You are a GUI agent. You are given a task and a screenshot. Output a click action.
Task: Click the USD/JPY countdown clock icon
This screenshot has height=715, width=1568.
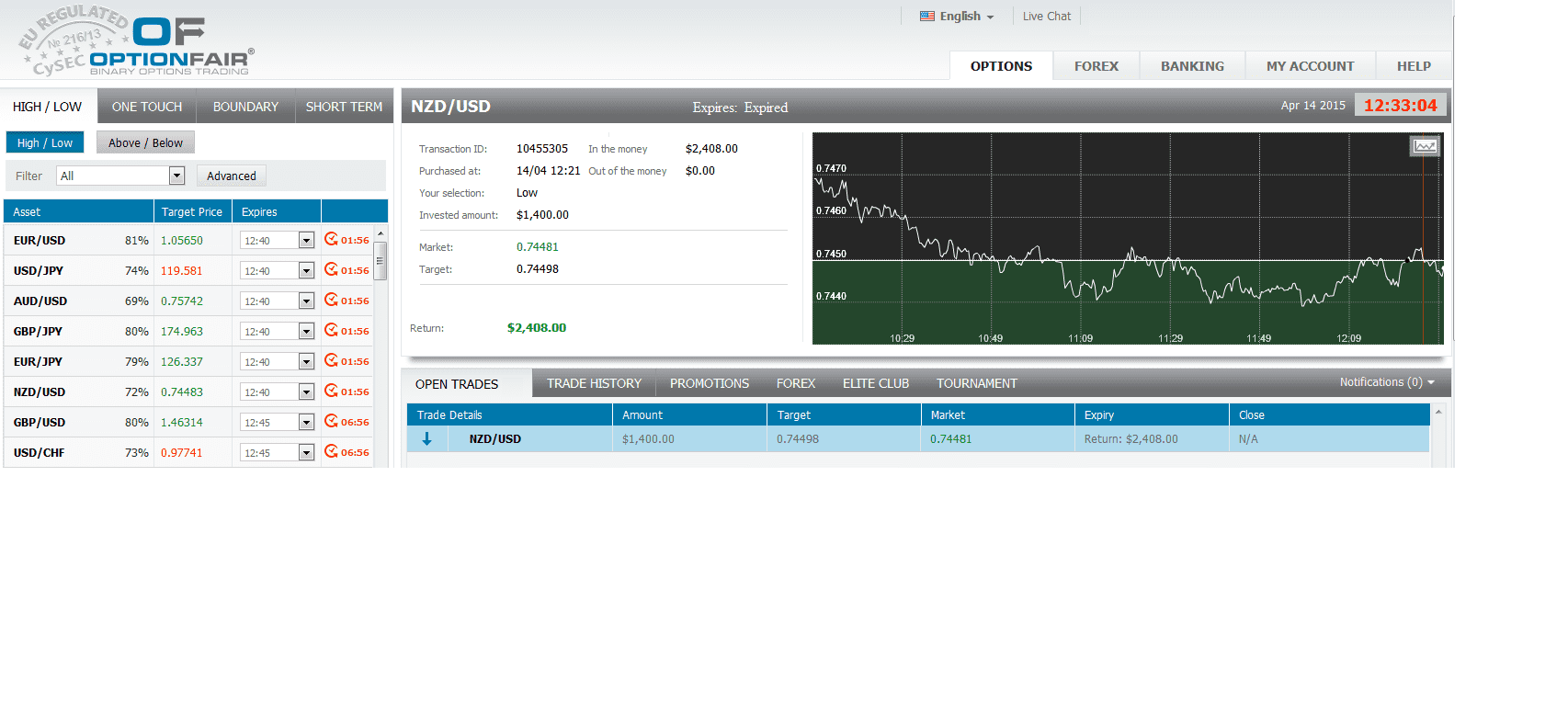[331, 270]
